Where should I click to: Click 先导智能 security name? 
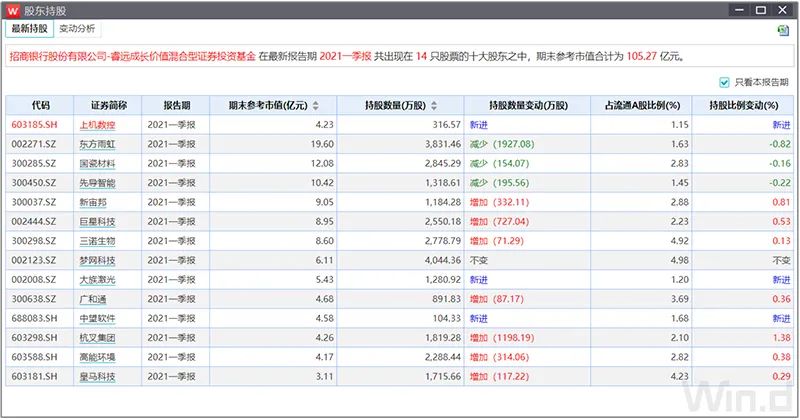97,183
